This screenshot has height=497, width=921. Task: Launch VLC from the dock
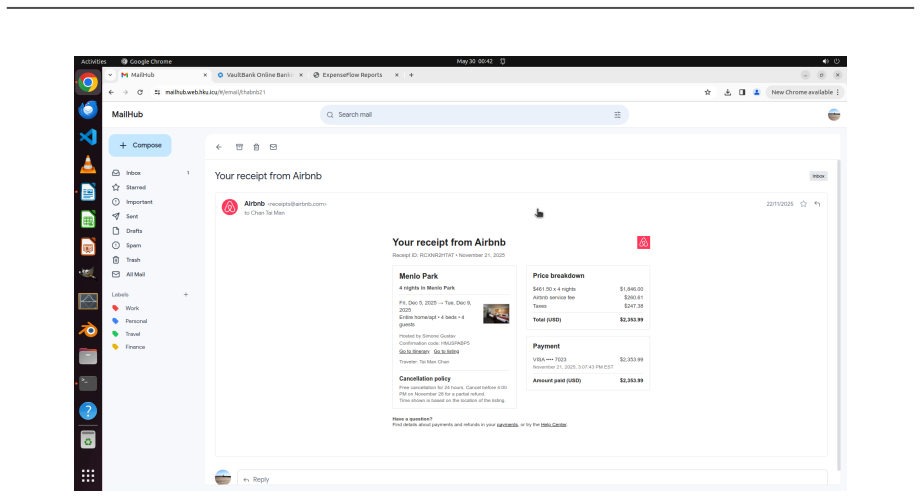pos(88,164)
